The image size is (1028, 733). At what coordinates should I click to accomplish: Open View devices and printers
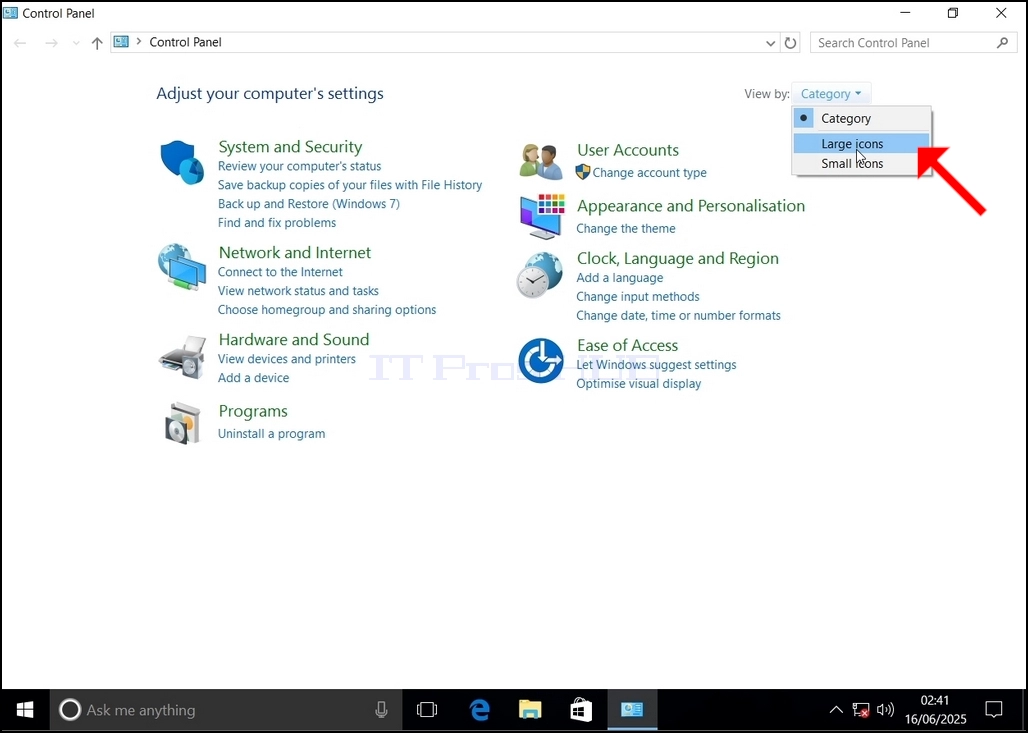click(287, 359)
